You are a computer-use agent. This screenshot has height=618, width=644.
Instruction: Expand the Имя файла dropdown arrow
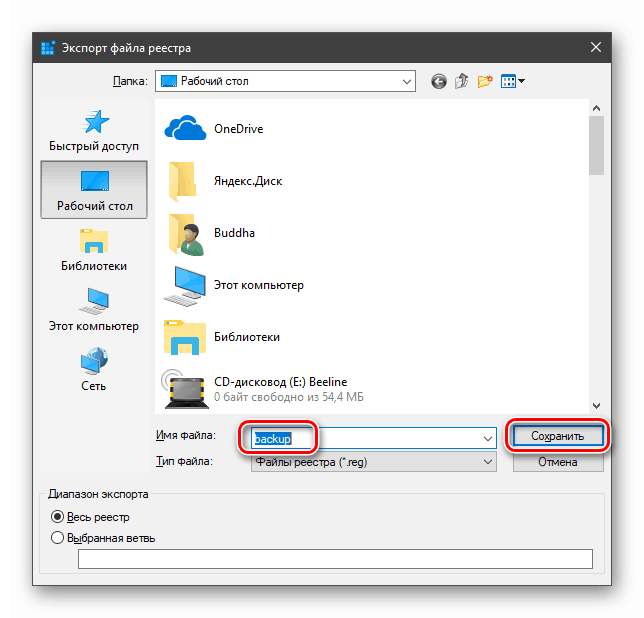click(488, 439)
